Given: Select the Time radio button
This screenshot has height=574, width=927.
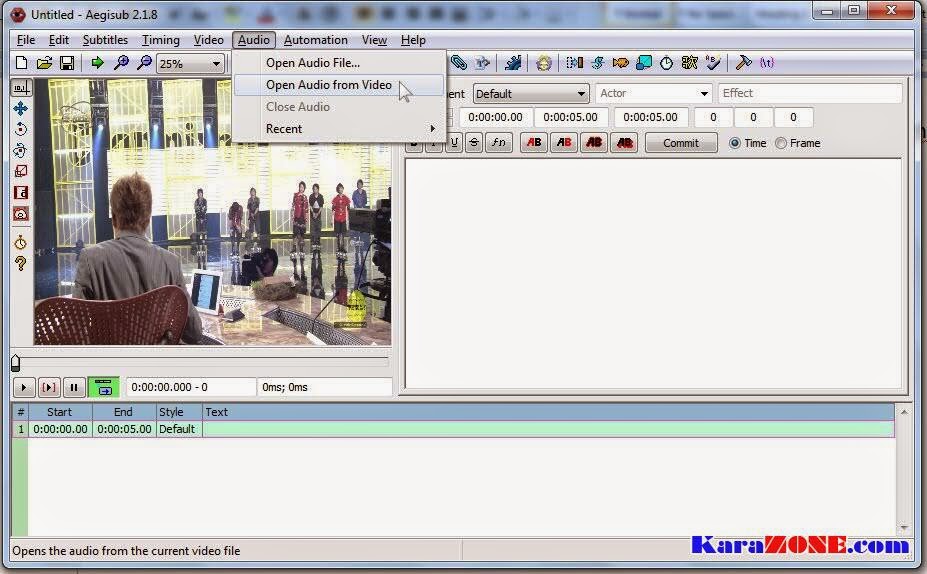Looking at the screenshot, I should [734, 143].
